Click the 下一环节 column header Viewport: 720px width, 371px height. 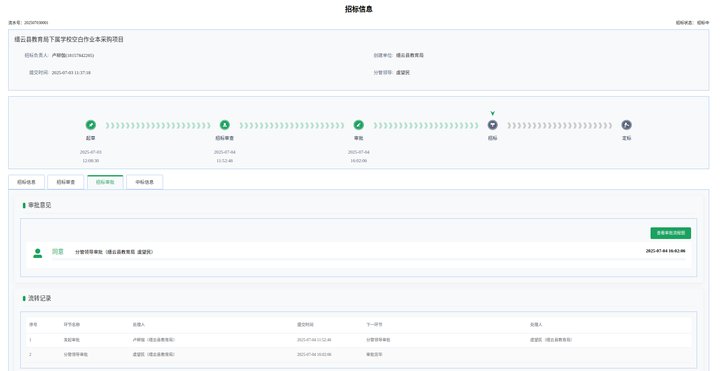click(x=374, y=325)
